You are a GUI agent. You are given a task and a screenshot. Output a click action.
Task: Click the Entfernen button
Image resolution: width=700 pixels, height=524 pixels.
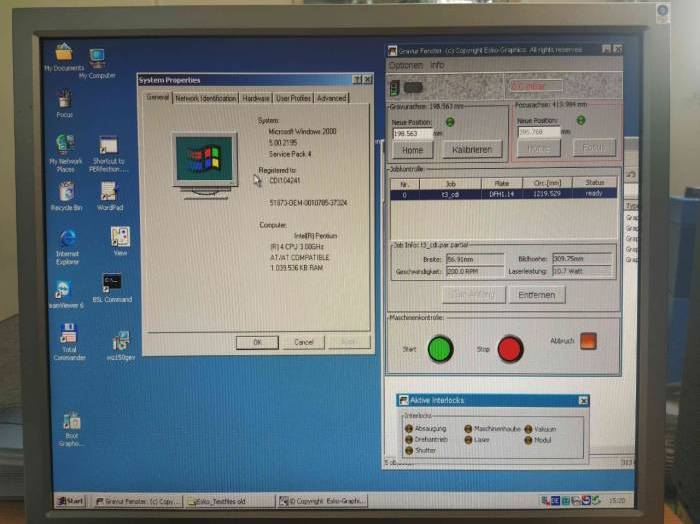[x=537, y=295]
